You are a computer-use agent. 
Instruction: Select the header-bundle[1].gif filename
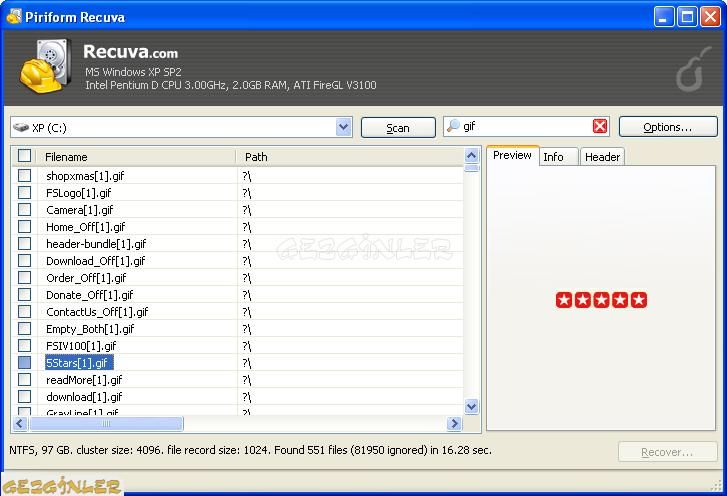click(x=96, y=244)
